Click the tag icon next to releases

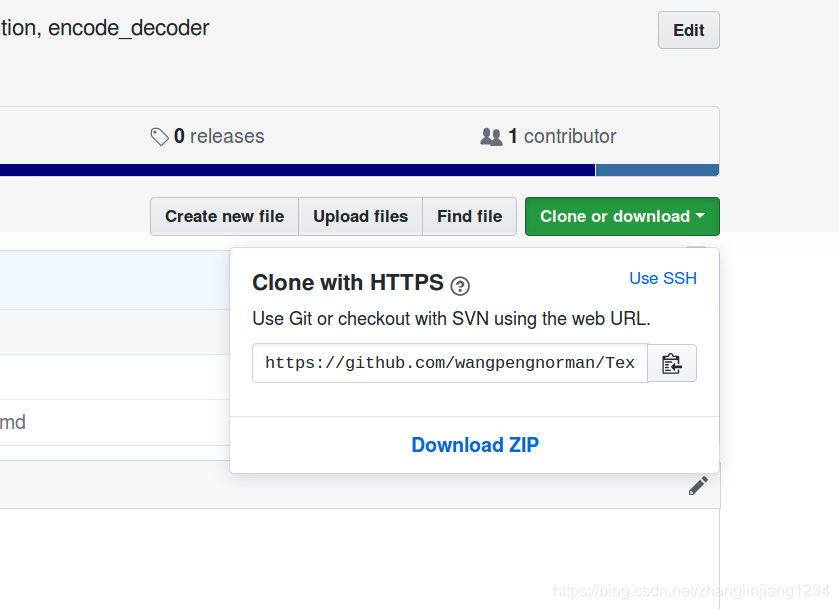pyautogui.click(x=159, y=137)
